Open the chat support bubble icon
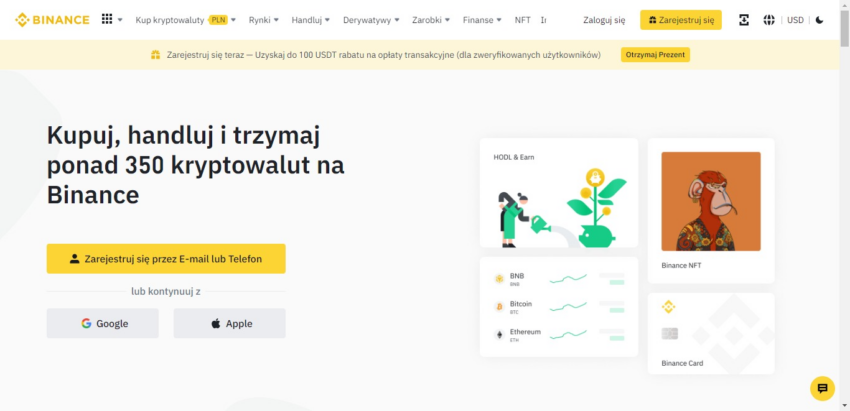This screenshot has width=850, height=411. [x=822, y=388]
